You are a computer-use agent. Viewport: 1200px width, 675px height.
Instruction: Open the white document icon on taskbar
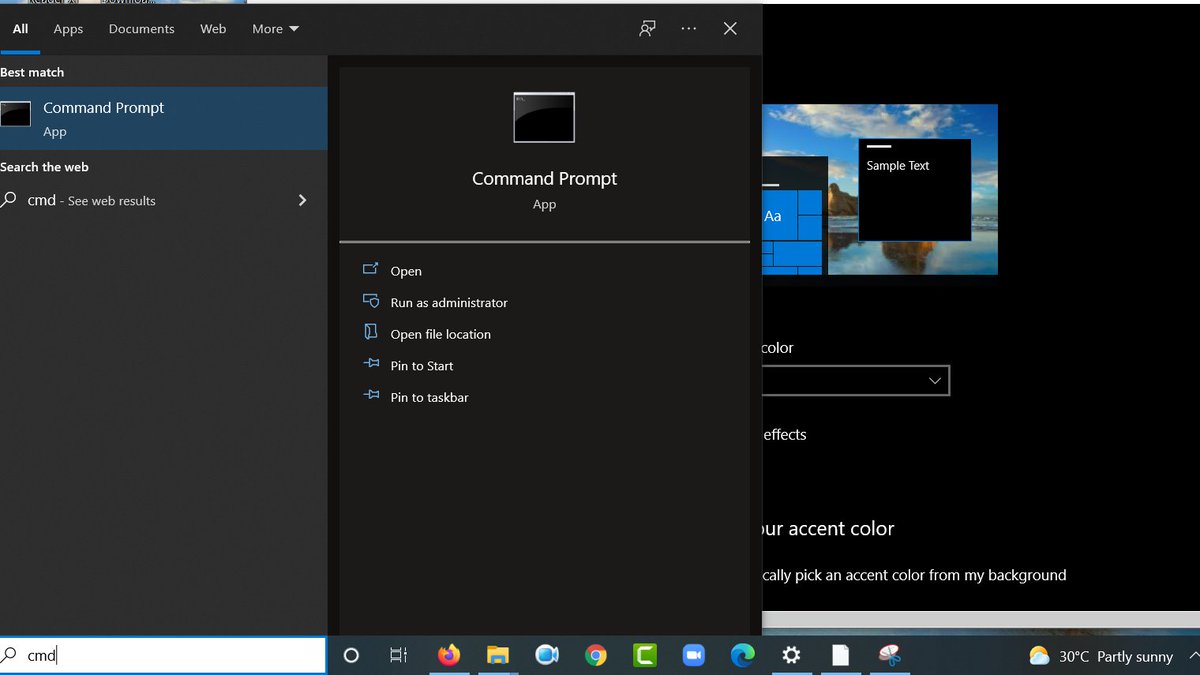(840, 655)
